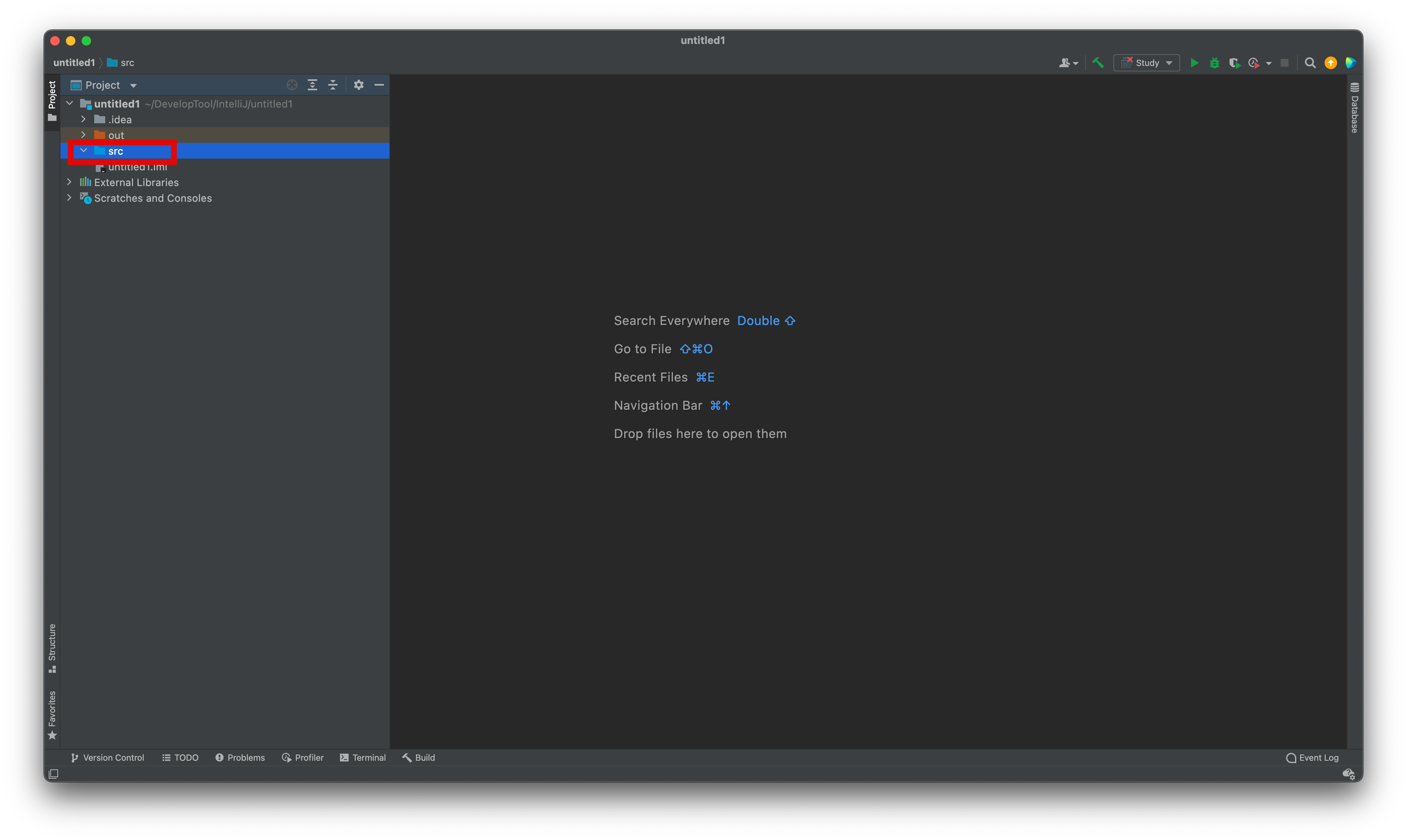The height and width of the screenshot is (840, 1407).
Task: Open the Terminal tab
Action: click(363, 757)
